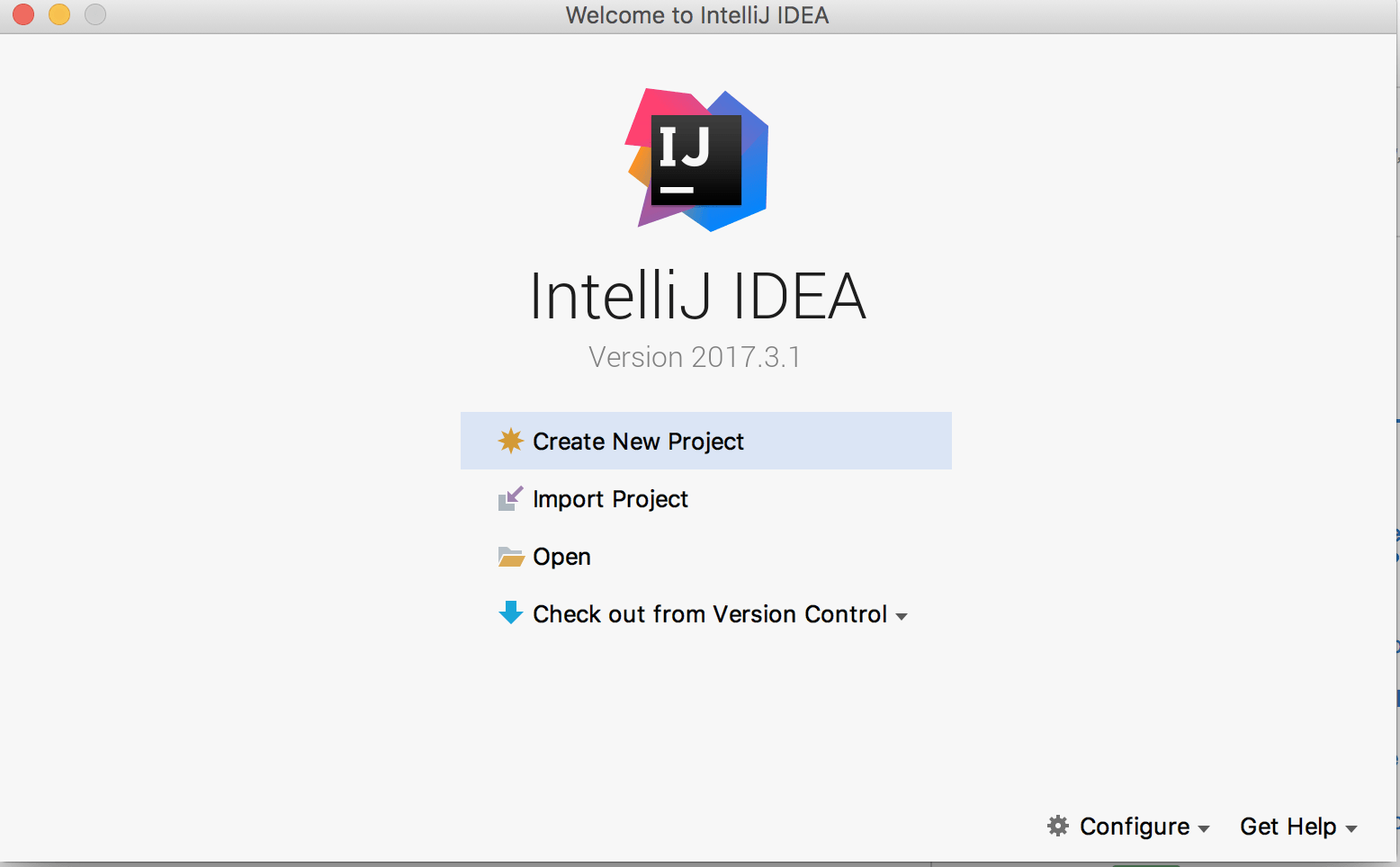Open an existing project via Open
This screenshot has height=867, width=1400.
pyautogui.click(x=561, y=556)
